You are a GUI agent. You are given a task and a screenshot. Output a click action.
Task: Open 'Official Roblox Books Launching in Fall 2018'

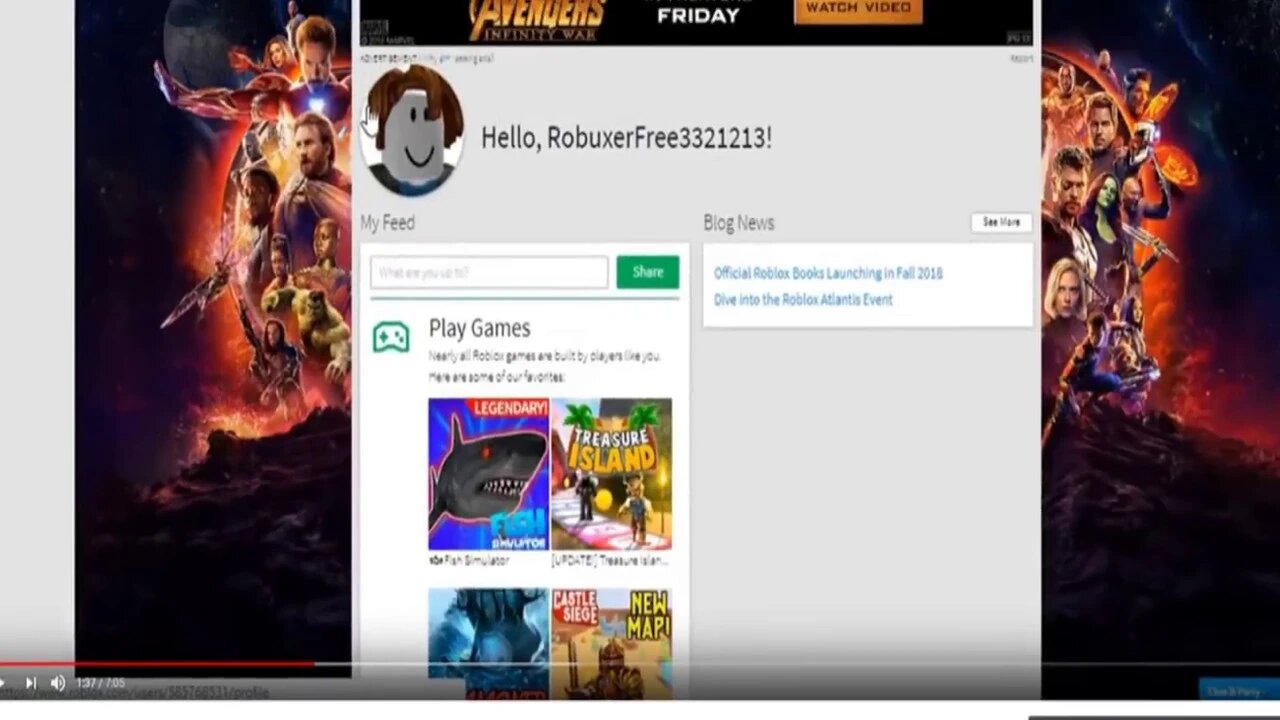(x=828, y=273)
